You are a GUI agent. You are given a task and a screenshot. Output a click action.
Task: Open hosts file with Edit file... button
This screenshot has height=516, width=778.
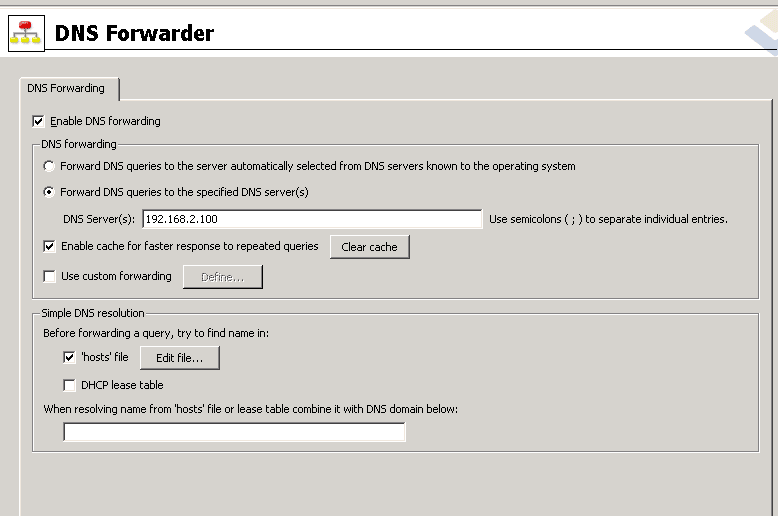click(180, 358)
